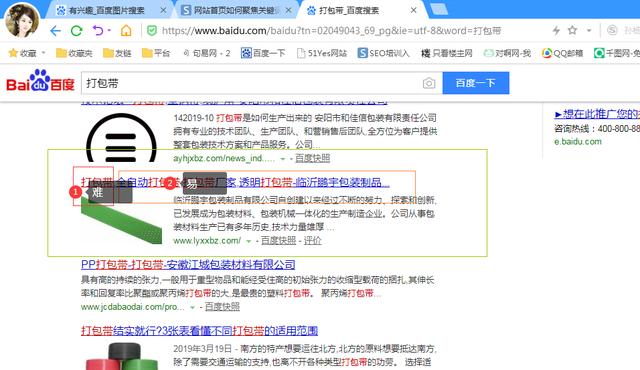Open the dropdown arrow right of the star
This screenshot has width=640, height=370.
point(589,31)
